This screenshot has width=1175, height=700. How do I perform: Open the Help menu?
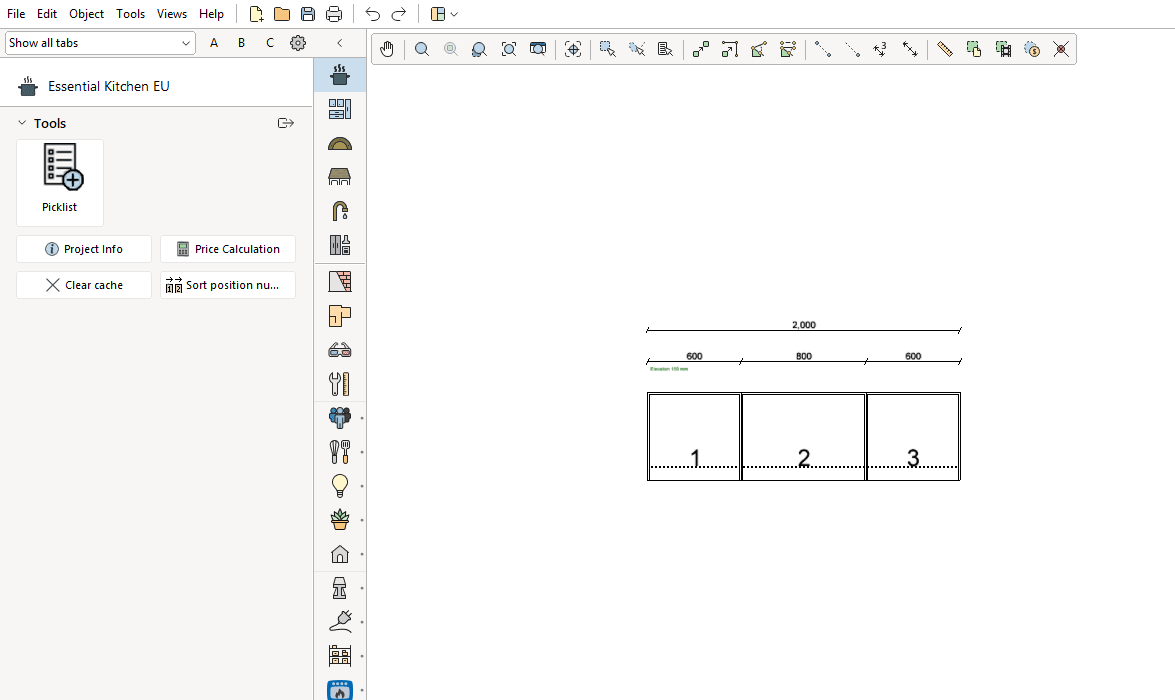211,13
